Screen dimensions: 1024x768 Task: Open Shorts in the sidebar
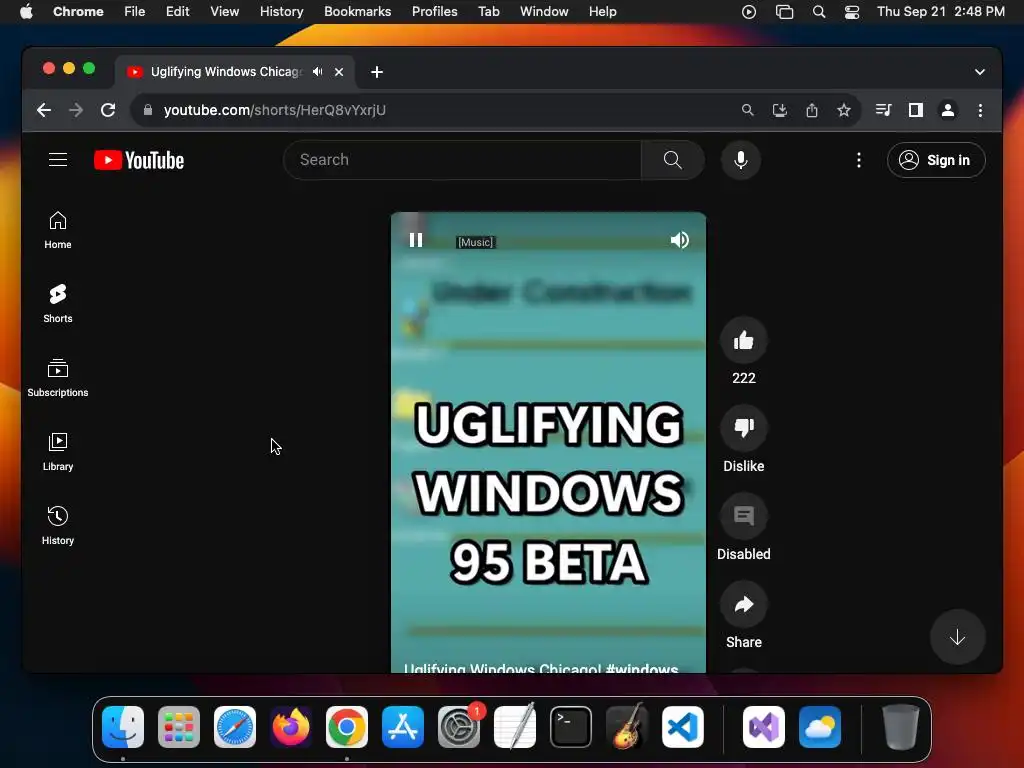[57, 304]
